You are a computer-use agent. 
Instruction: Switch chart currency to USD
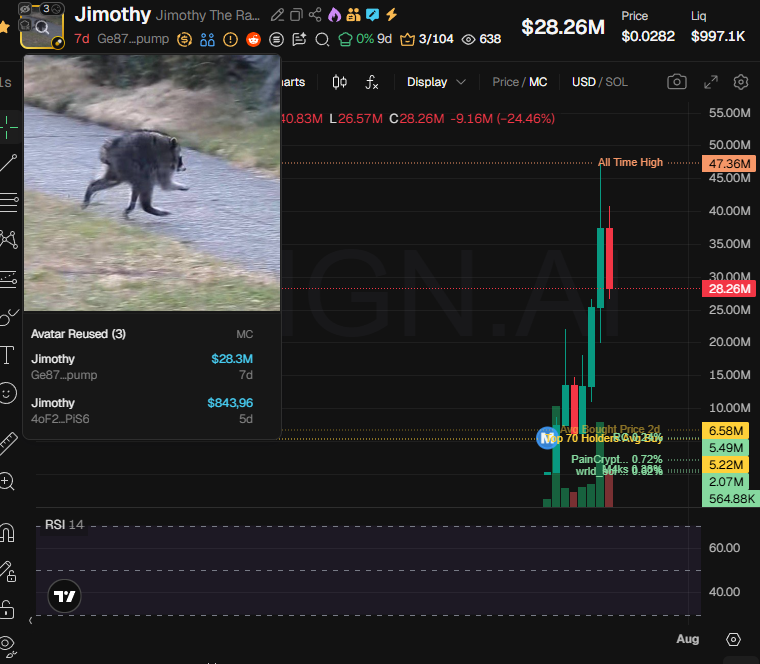click(x=584, y=82)
